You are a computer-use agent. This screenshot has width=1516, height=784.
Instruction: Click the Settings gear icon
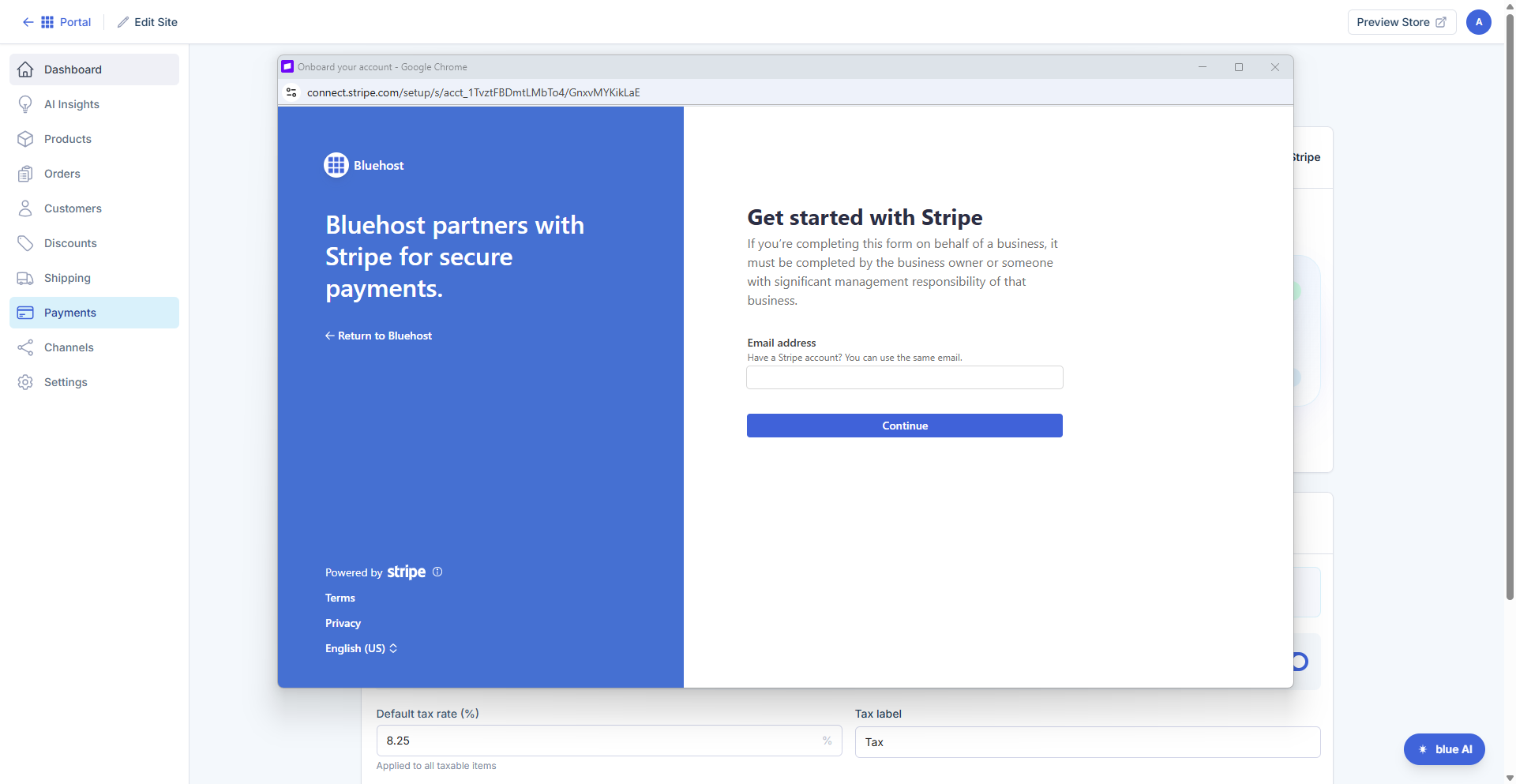coord(25,382)
